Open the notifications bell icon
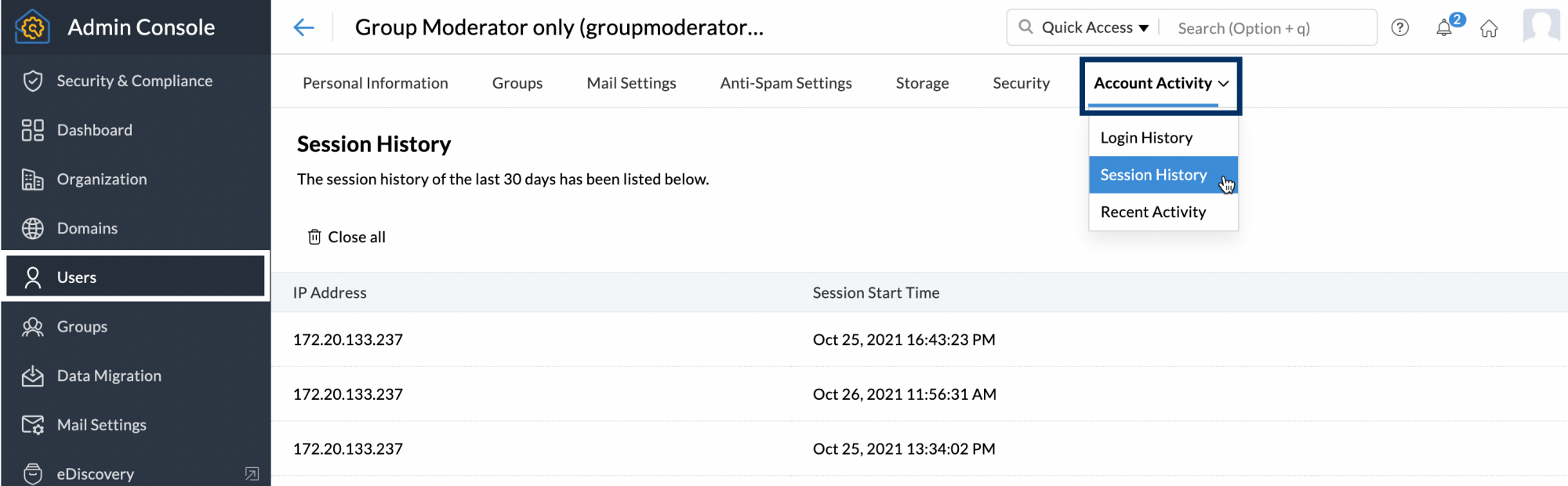Viewport: 1568px width, 486px height. [1444, 28]
